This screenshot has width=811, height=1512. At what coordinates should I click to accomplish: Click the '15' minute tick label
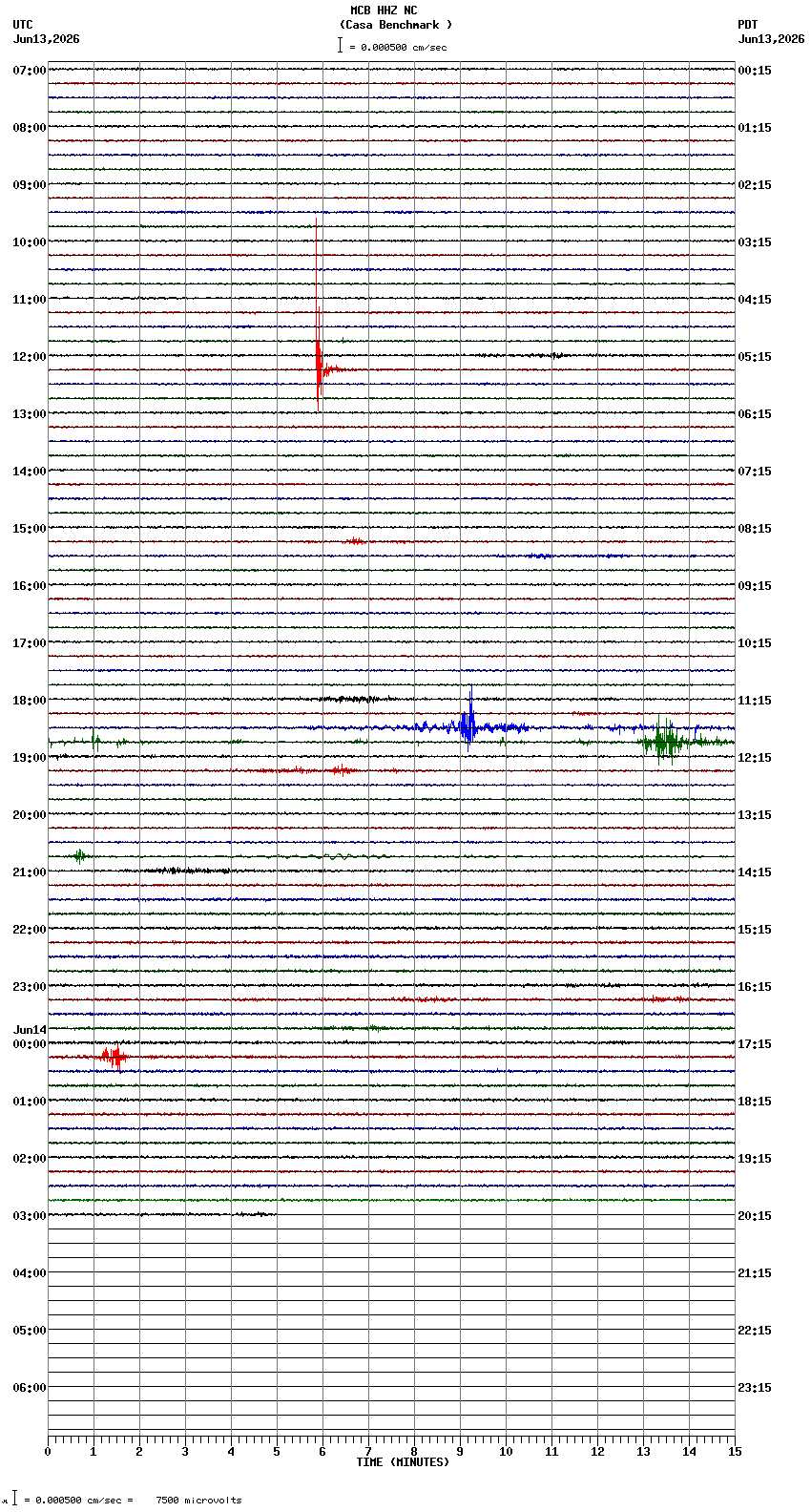coord(735,1452)
